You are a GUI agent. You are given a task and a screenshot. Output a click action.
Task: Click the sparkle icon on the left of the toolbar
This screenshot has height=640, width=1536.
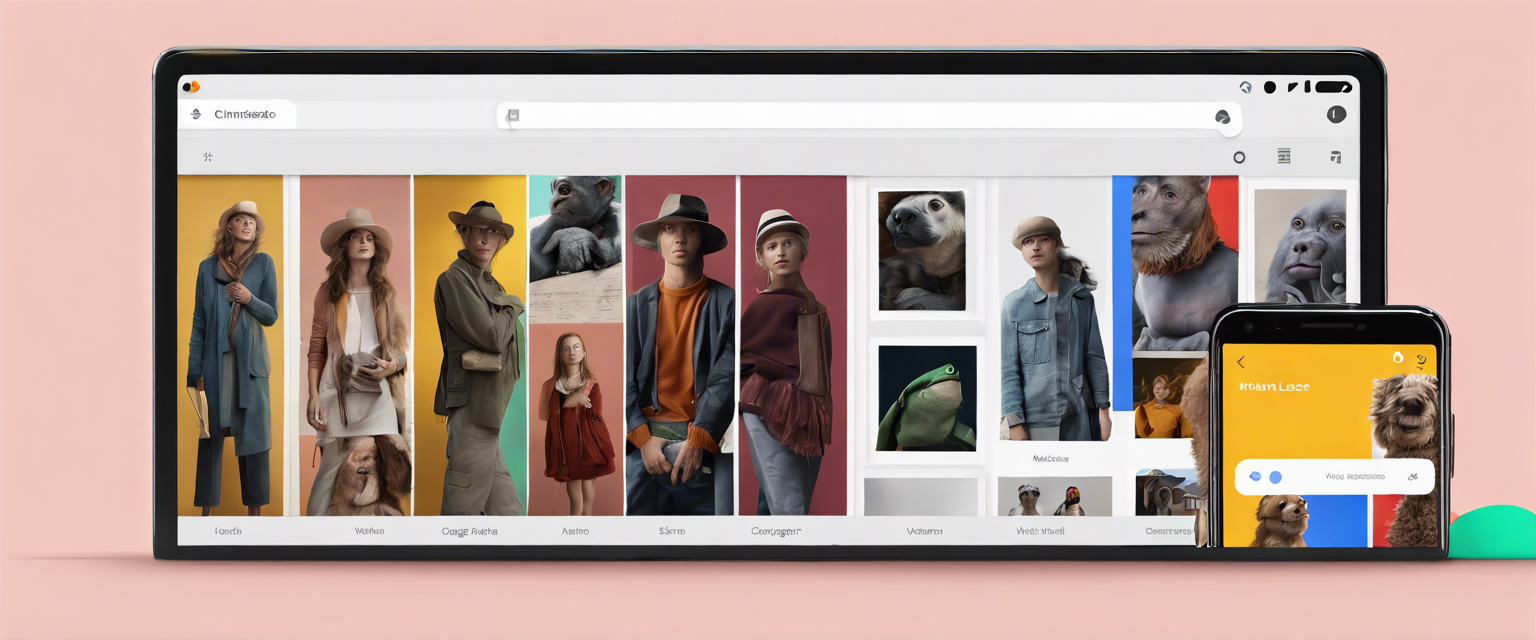(208, 157)
